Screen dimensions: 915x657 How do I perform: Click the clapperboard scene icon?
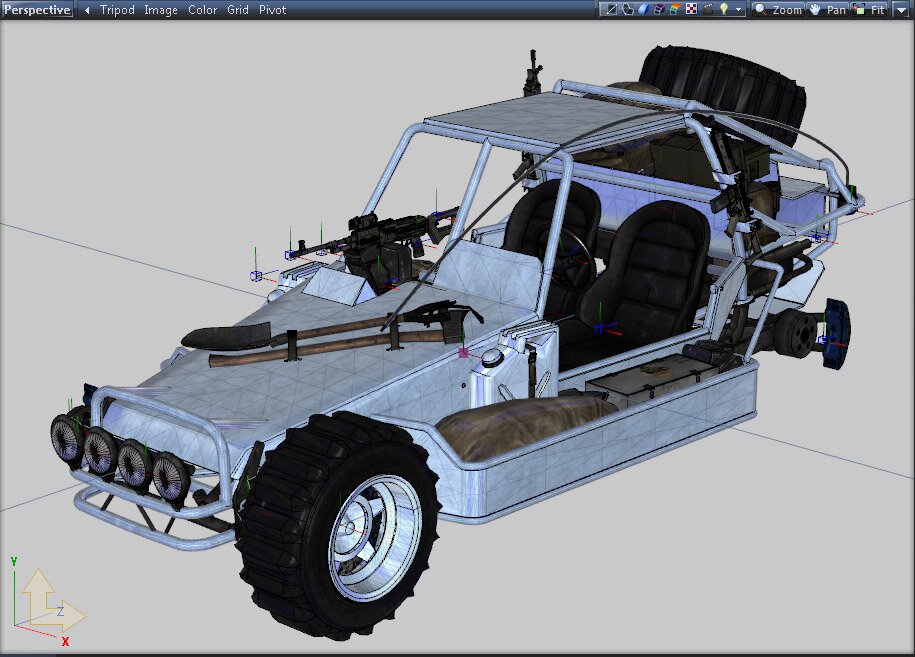pos(707,10)
